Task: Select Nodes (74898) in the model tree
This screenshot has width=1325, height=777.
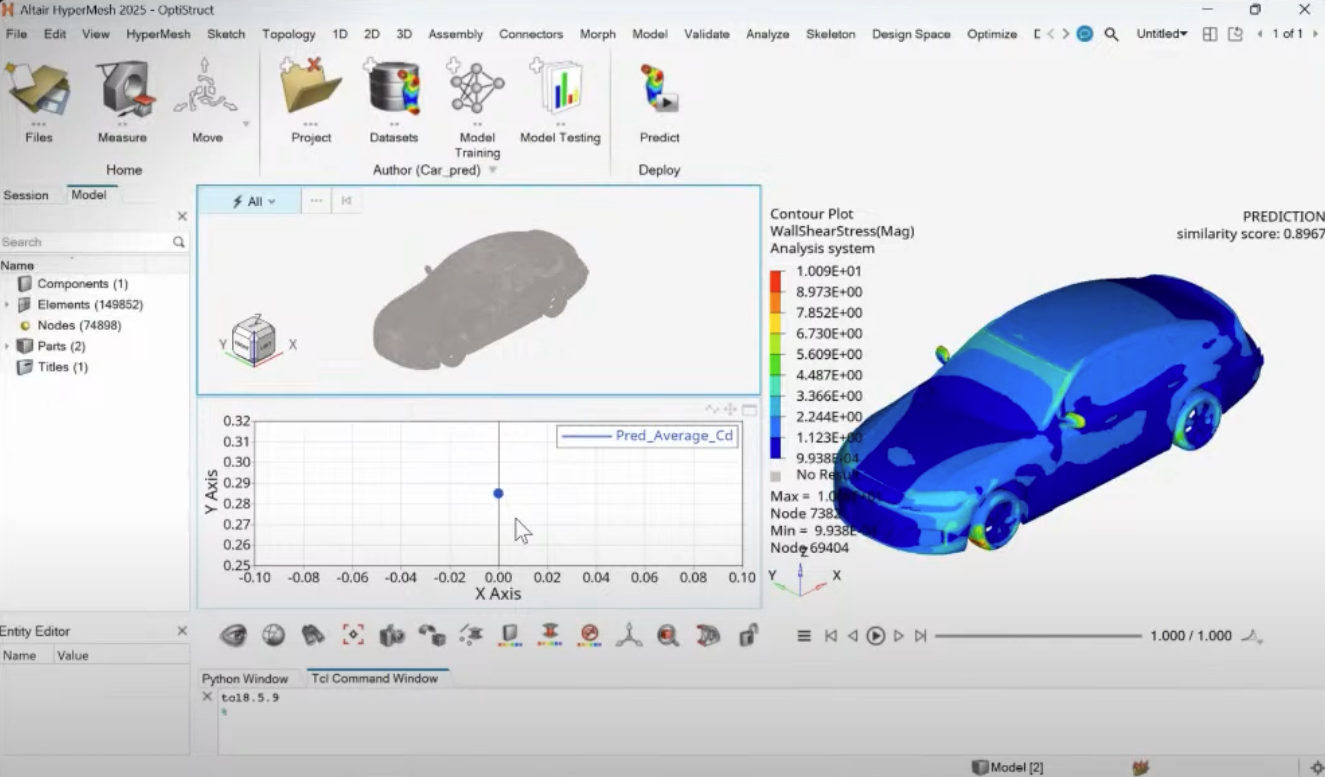Action: [79, 325]
